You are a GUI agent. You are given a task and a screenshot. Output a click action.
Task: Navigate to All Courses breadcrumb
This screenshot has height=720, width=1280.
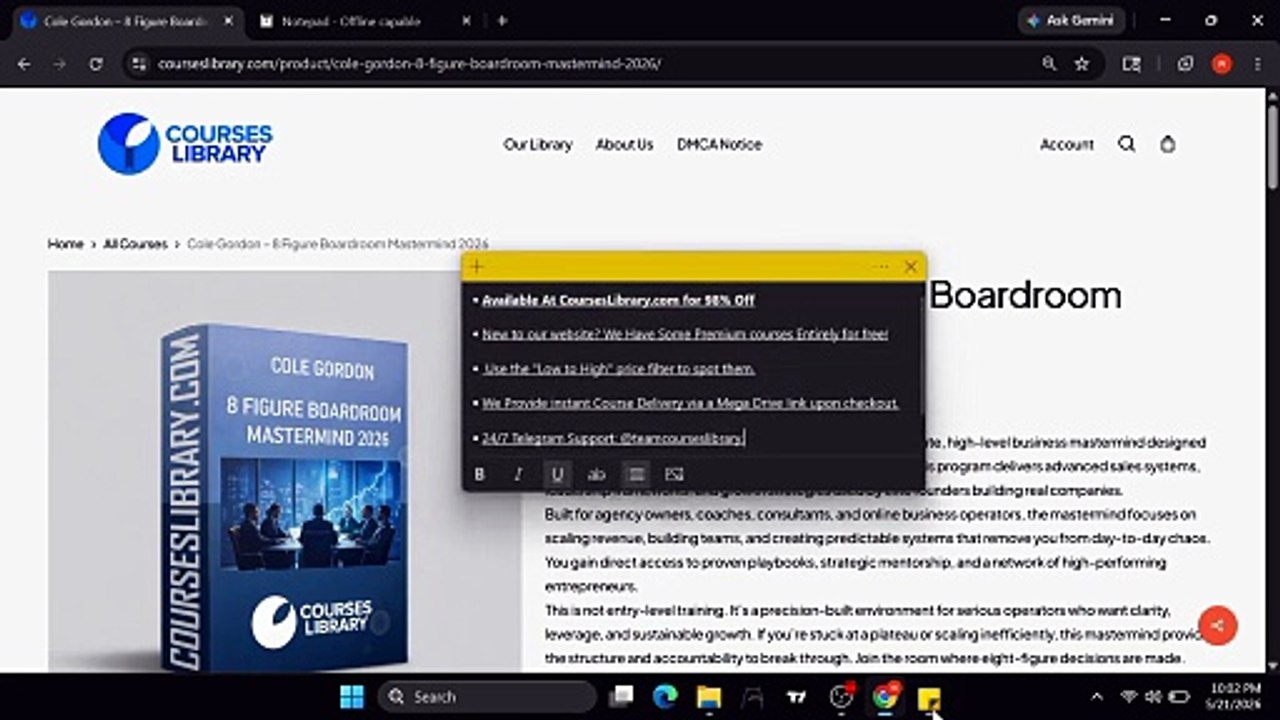point(135,244)
